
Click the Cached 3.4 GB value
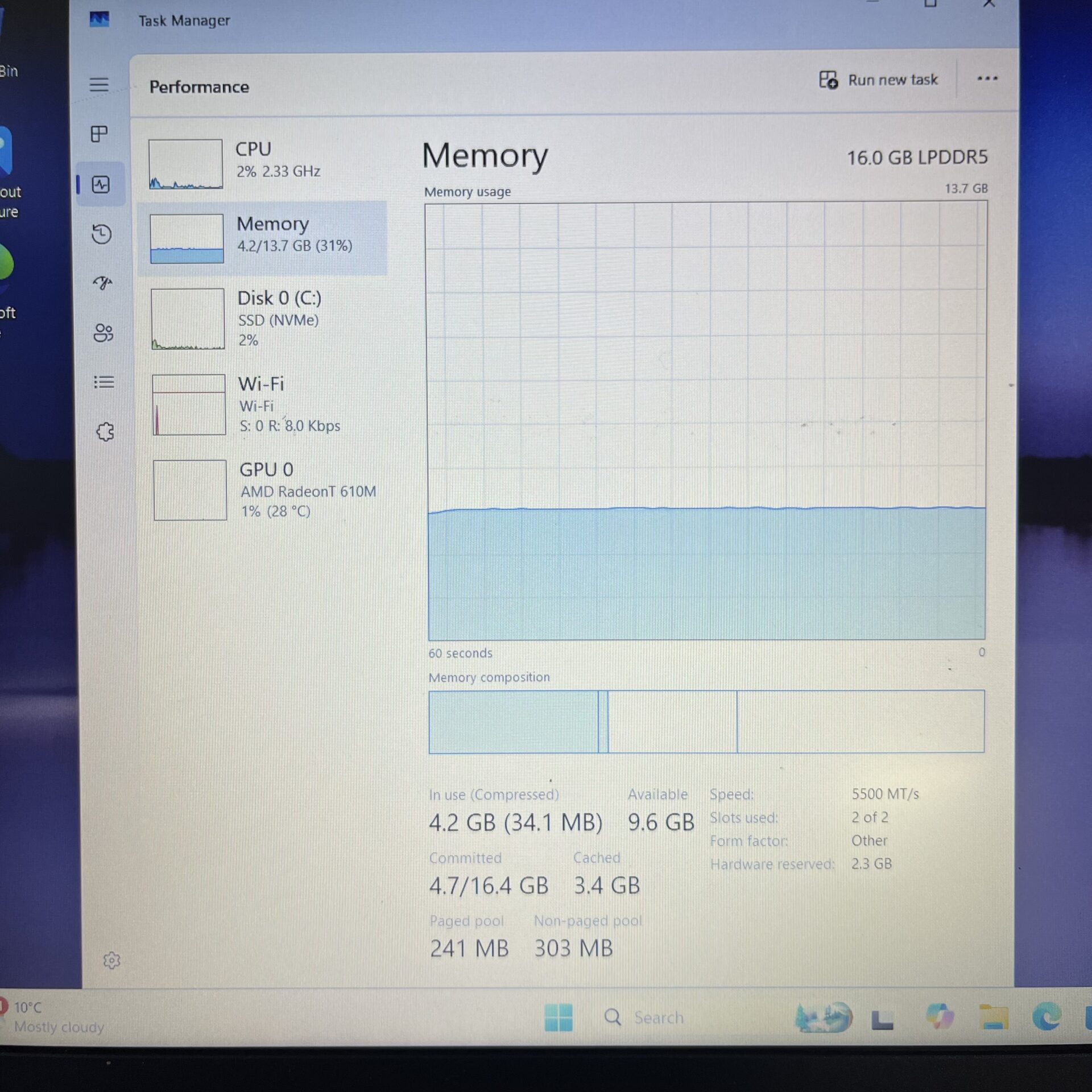(x=607, y=886)
